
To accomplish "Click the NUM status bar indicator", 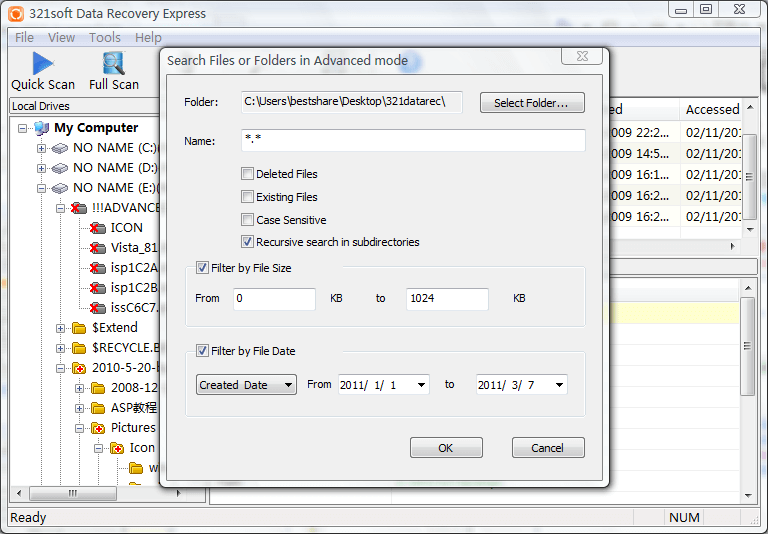I will tap(684, 517).
